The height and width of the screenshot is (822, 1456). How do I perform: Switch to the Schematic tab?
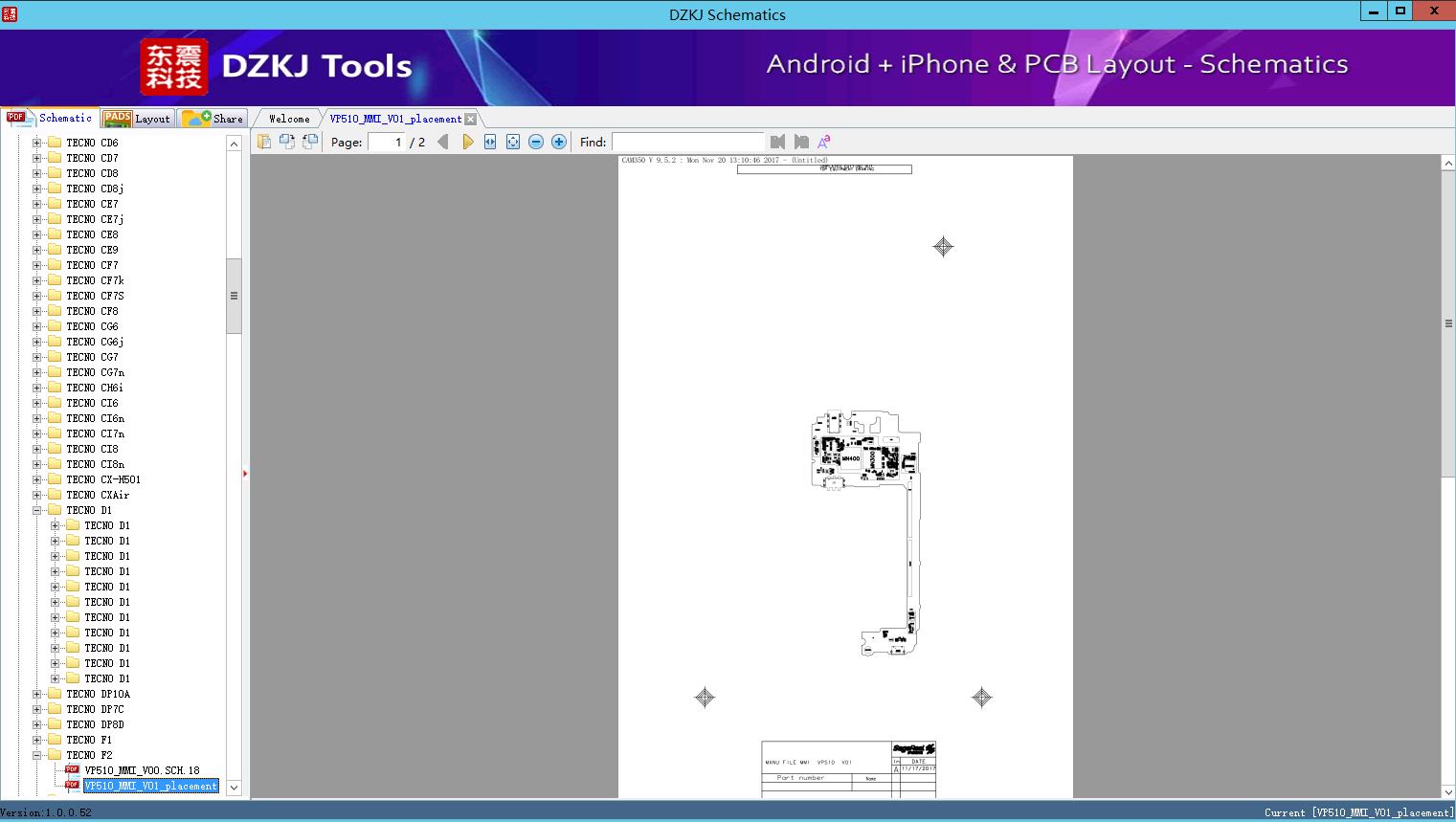[x=50, y=118]
